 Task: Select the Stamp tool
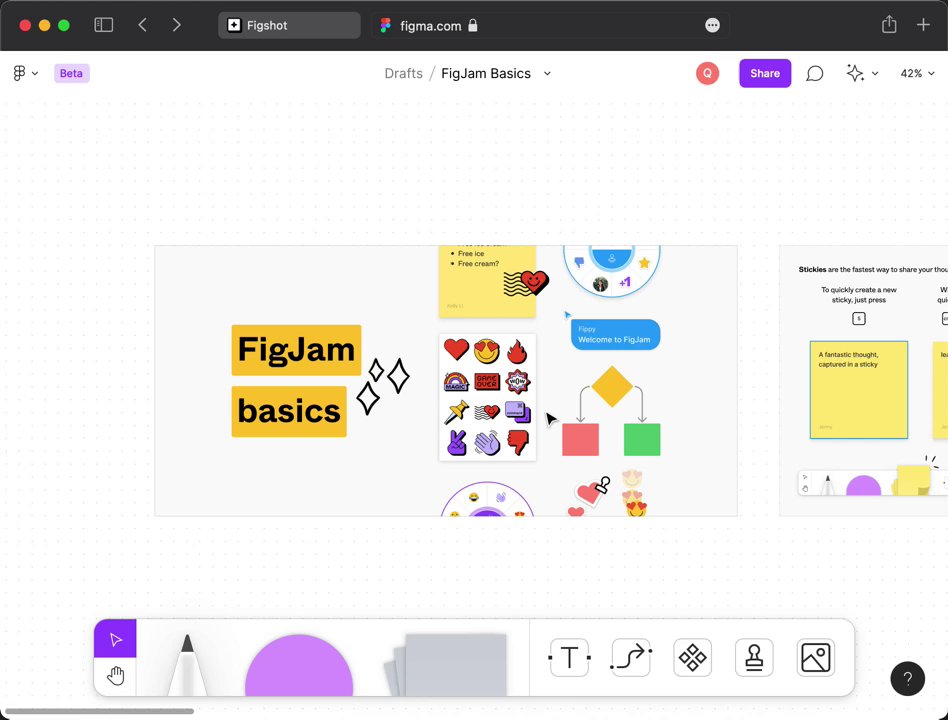coord(754,657)
